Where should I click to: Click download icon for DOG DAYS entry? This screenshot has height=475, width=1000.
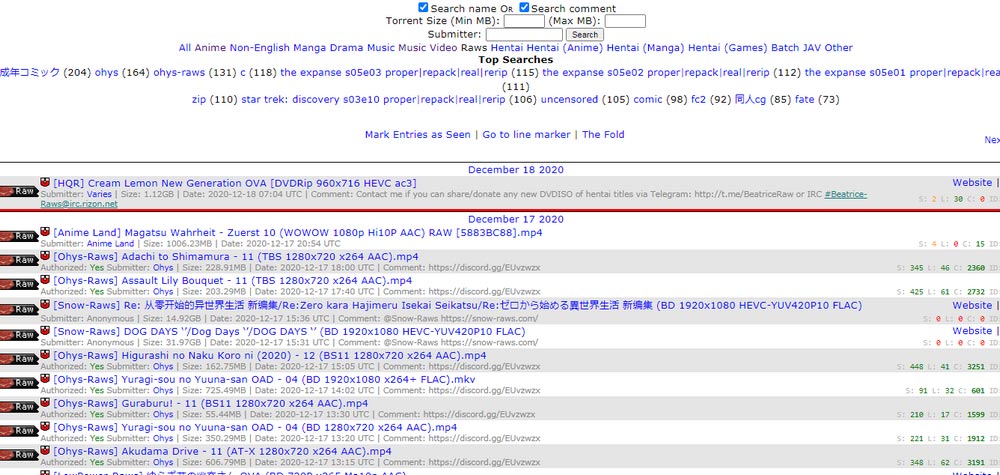(45, 331)
